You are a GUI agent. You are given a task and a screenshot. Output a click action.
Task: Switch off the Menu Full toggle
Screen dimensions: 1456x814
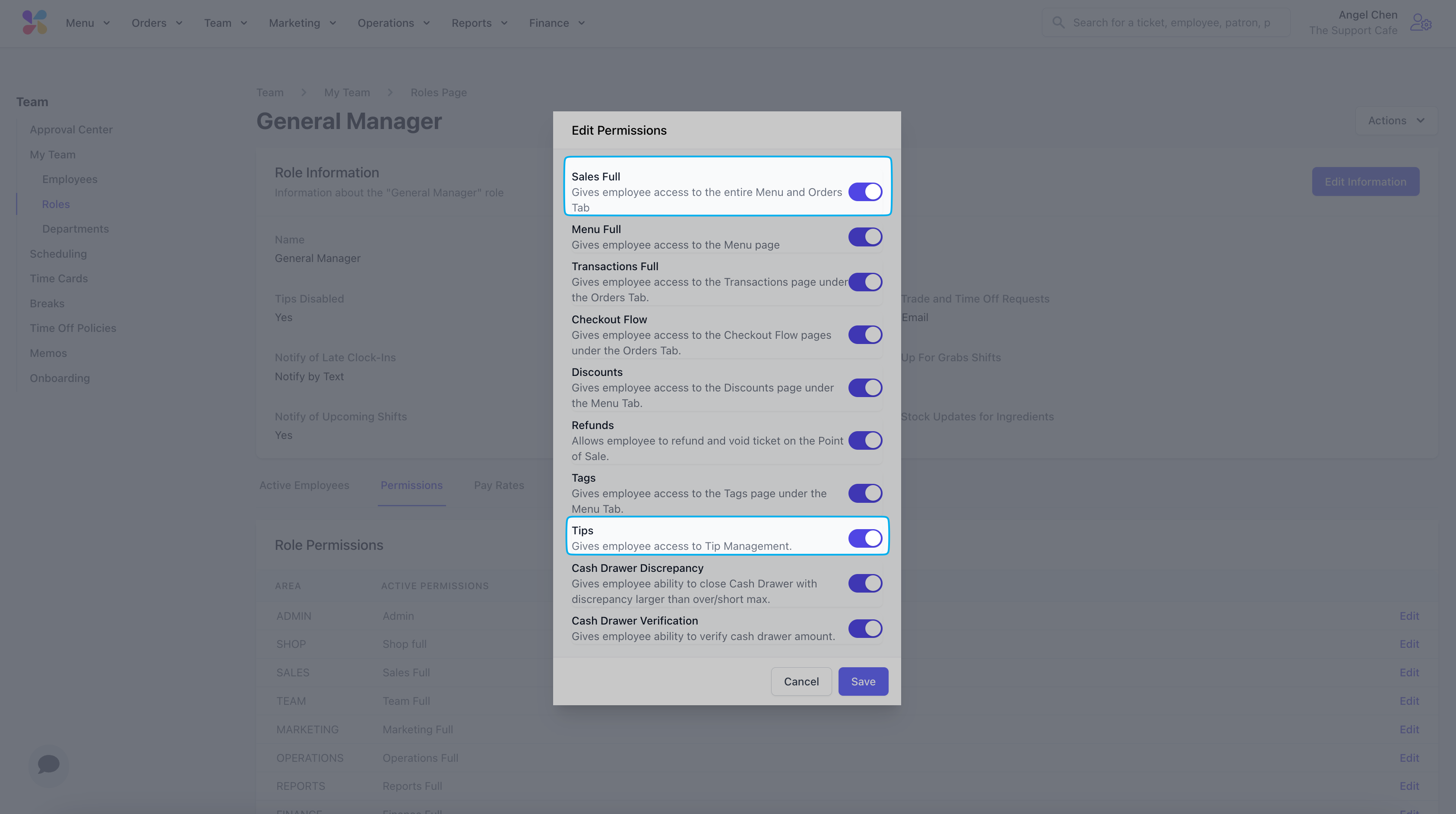click(x=865, y=237)
